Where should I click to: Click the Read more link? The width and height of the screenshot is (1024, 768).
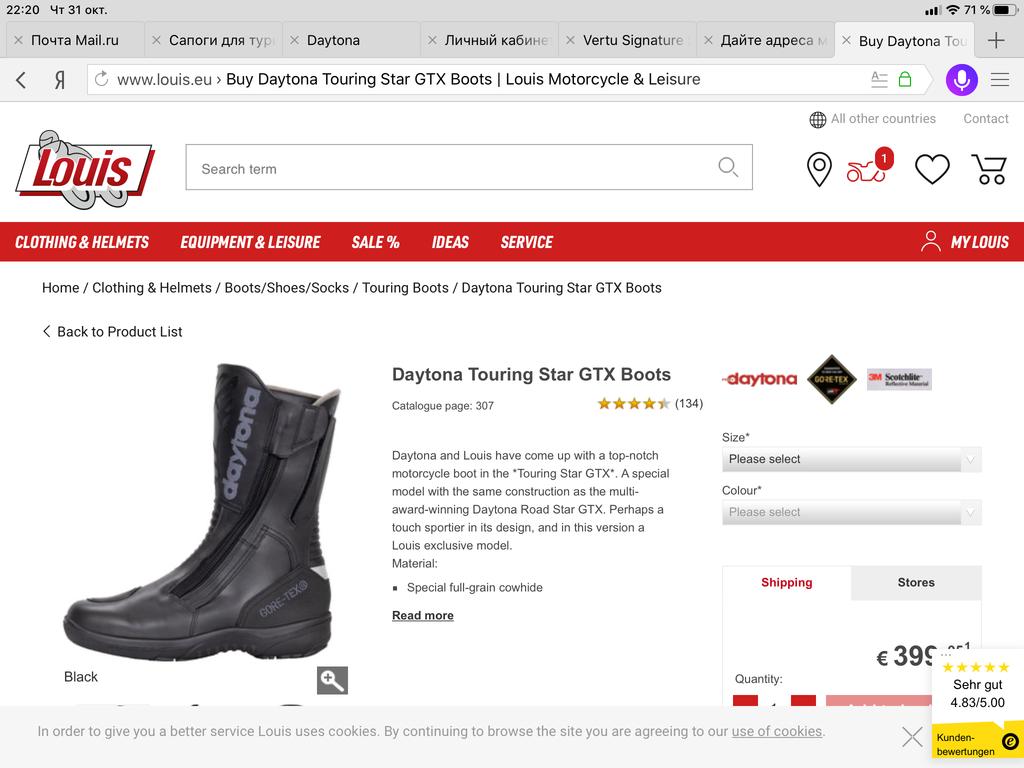pos(422,615)
